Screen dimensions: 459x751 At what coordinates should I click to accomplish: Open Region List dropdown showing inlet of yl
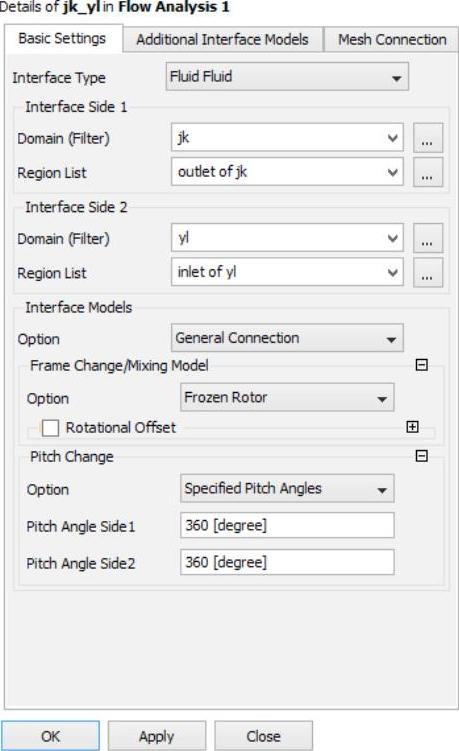[x=287, y=272]
